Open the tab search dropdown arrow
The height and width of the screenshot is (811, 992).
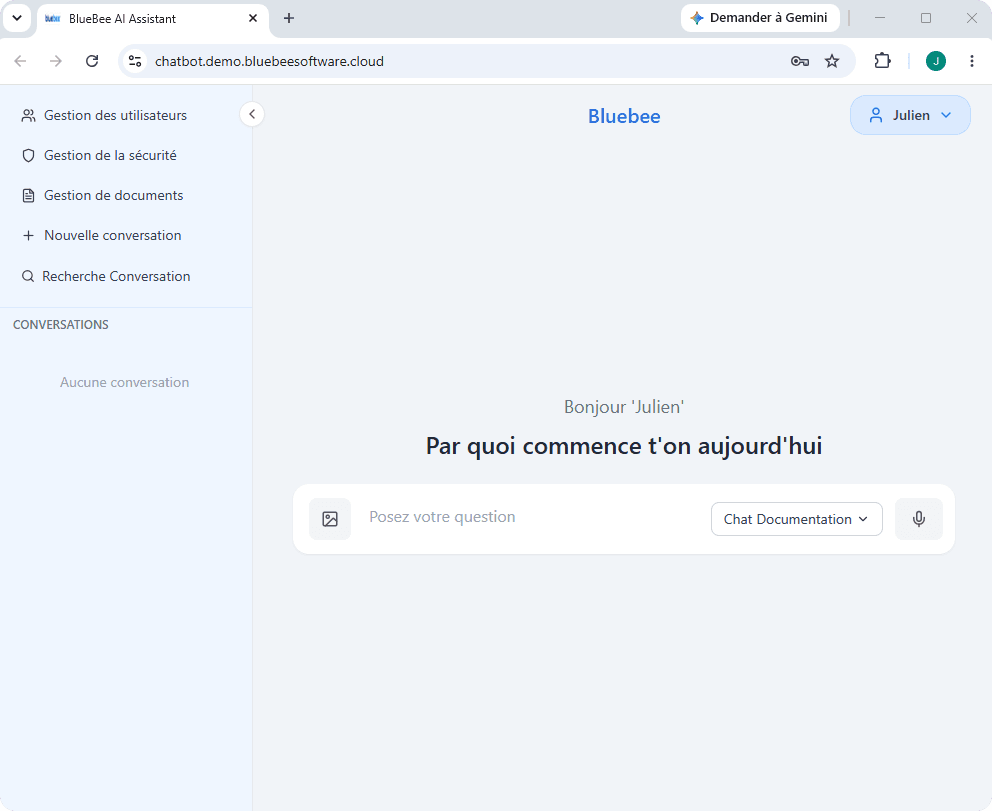click(x=17, y=18)
